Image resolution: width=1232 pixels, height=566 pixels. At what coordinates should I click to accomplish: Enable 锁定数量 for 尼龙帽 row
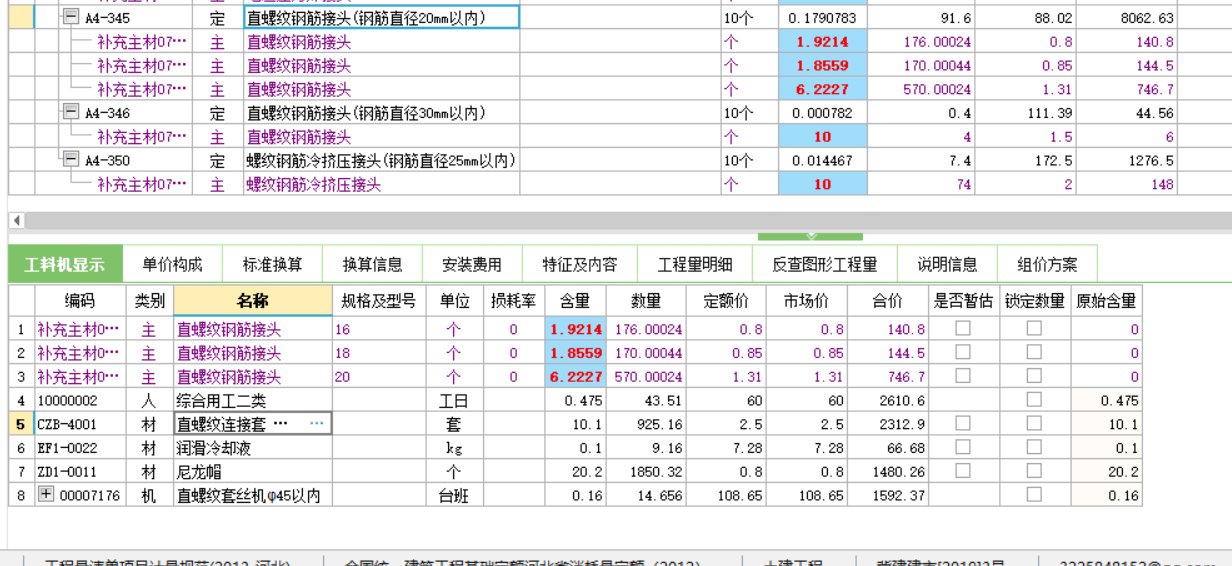(1034, 471)
